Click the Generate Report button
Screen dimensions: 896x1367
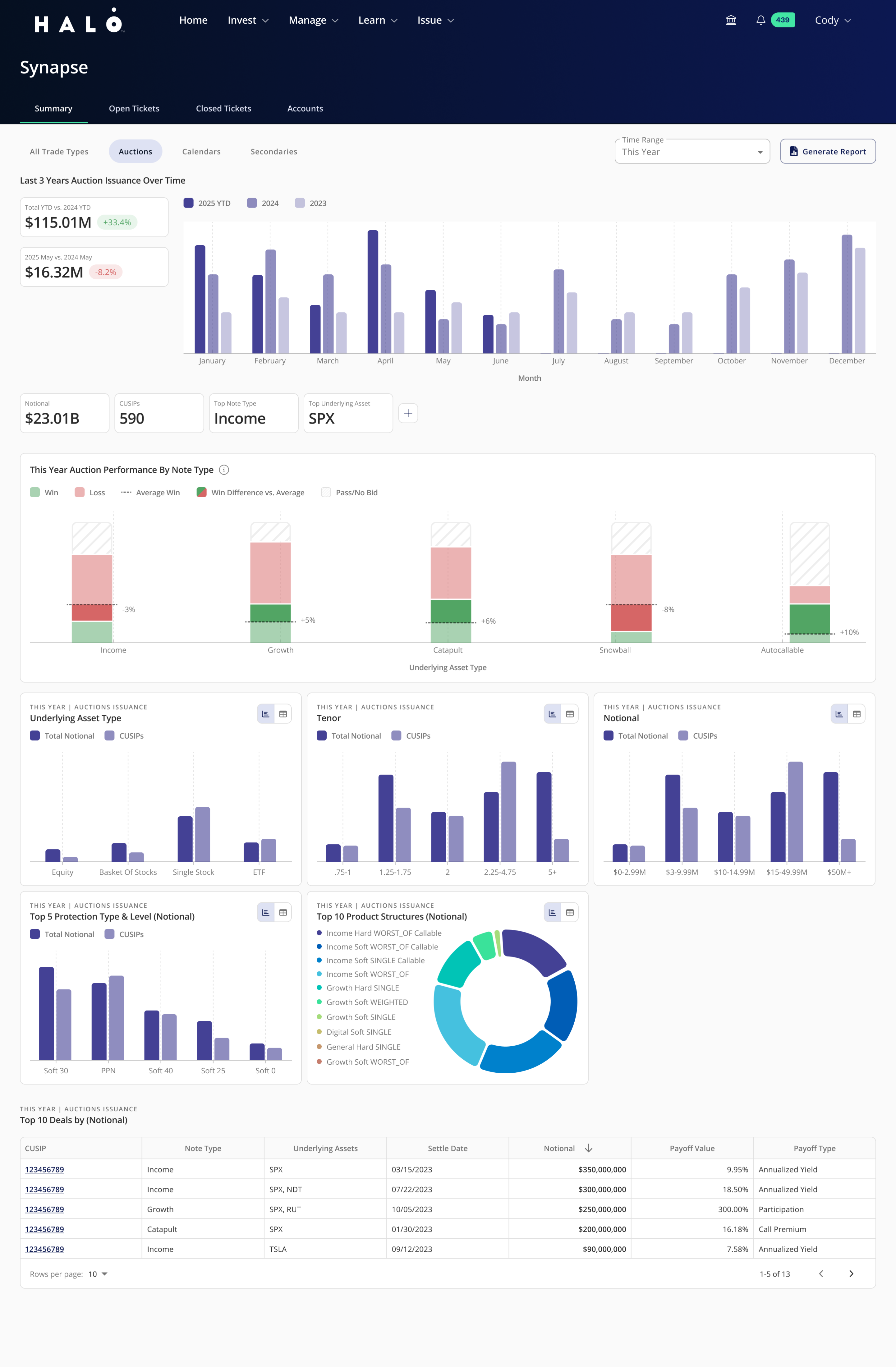click(828, 152)
